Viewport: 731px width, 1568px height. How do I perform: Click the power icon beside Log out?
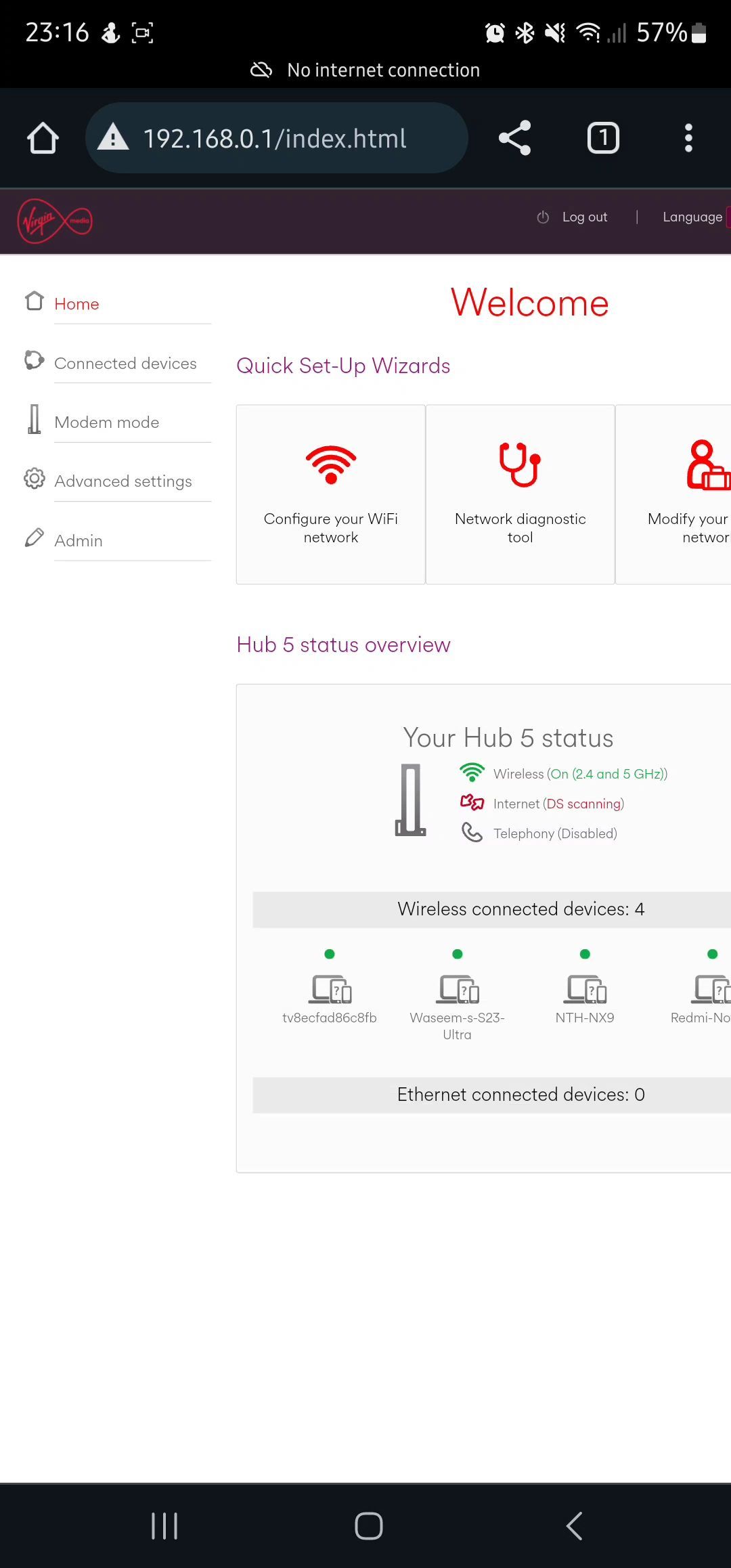543,217
